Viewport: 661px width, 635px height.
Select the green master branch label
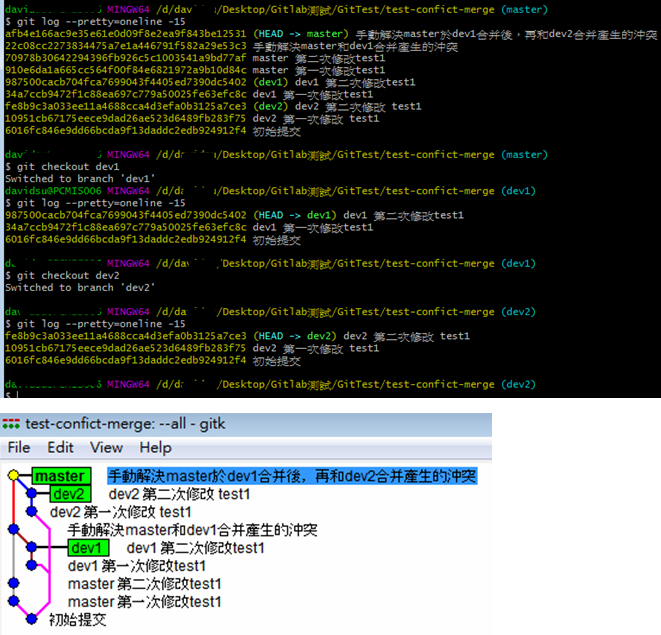[x=59, y=477]
